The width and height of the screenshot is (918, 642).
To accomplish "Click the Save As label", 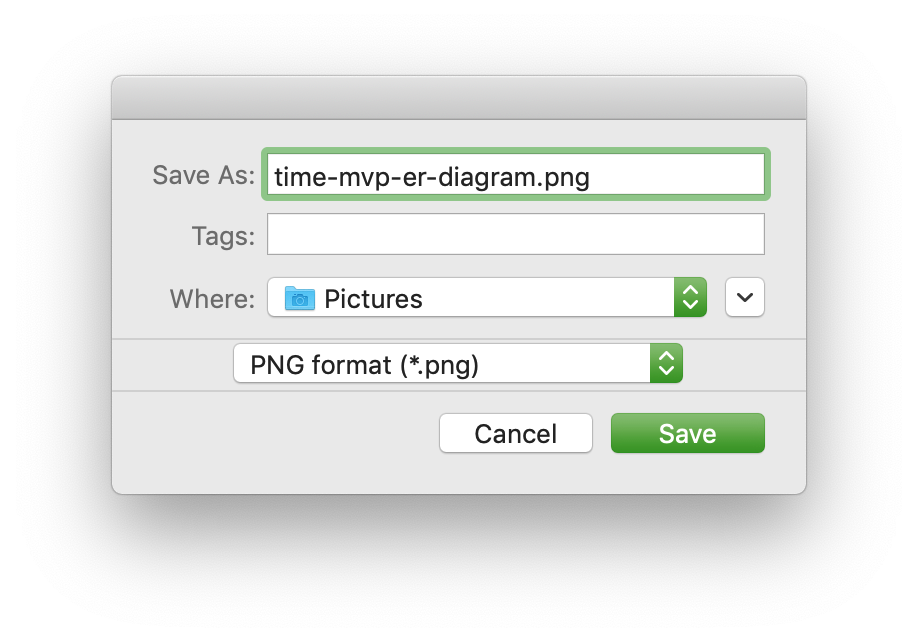I will click(203, 176).
